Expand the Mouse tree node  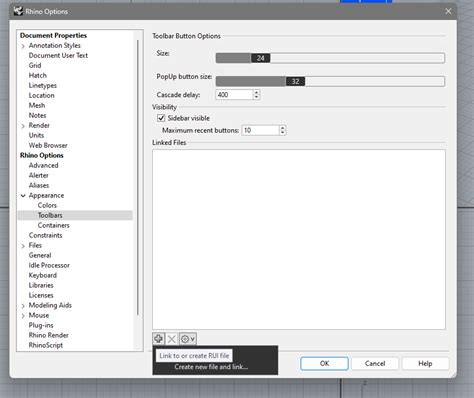[x=23, y=316]
